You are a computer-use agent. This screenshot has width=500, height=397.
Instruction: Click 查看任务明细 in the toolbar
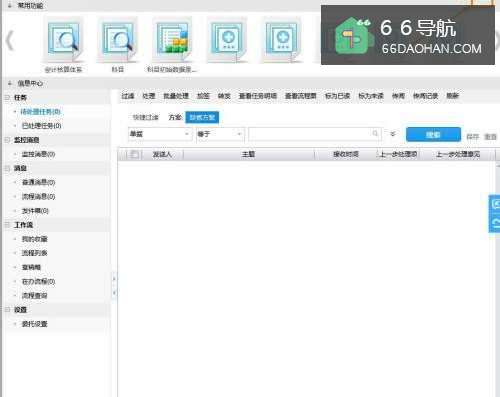pos(258,96)
